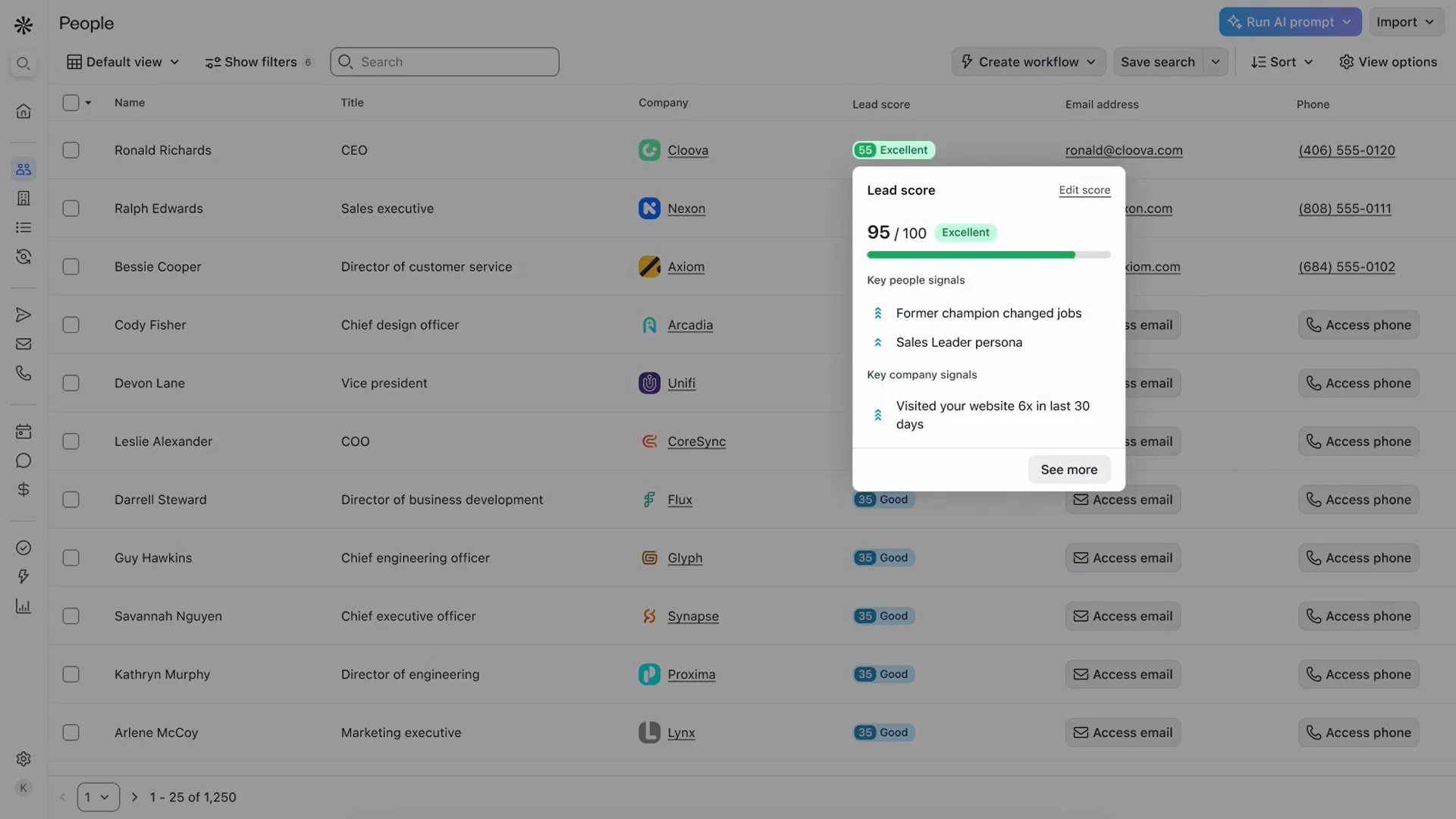Open the Emails section via envelope icon
Screen dimensions: 1456x819
[x=24, y=344]
